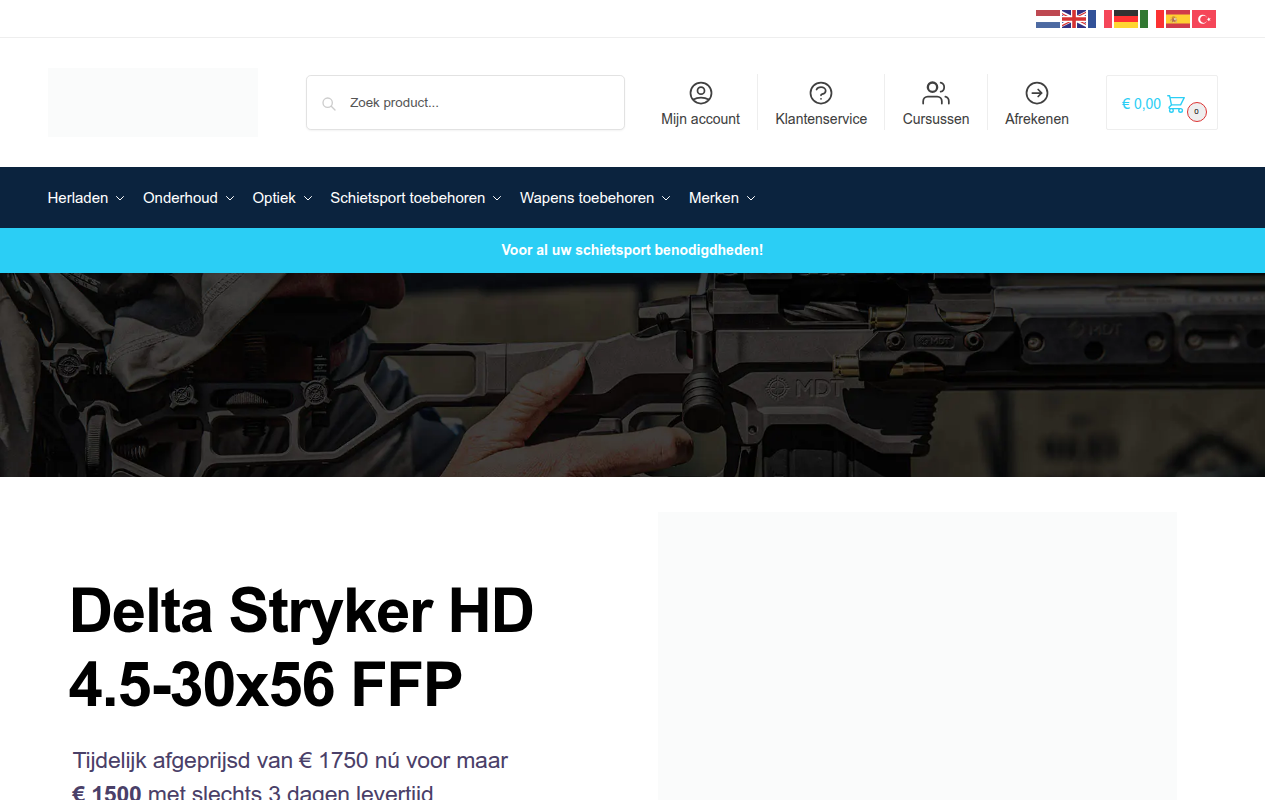The height and width of the screenshot is (800, 1280).
Task: Switch language with the German flag
Action: pyautogui.click(x=1125, y=19)
